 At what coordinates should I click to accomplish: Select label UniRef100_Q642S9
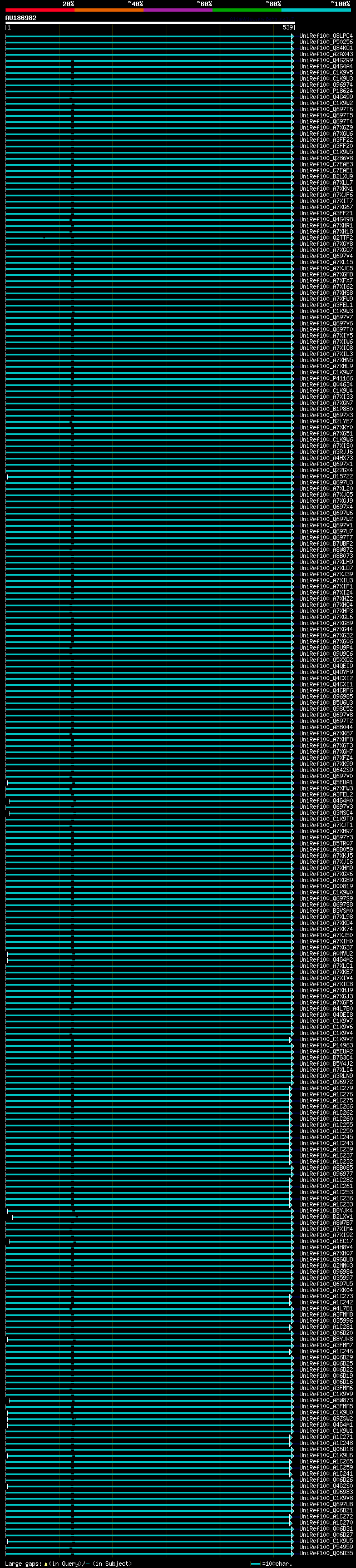[325, 770]
